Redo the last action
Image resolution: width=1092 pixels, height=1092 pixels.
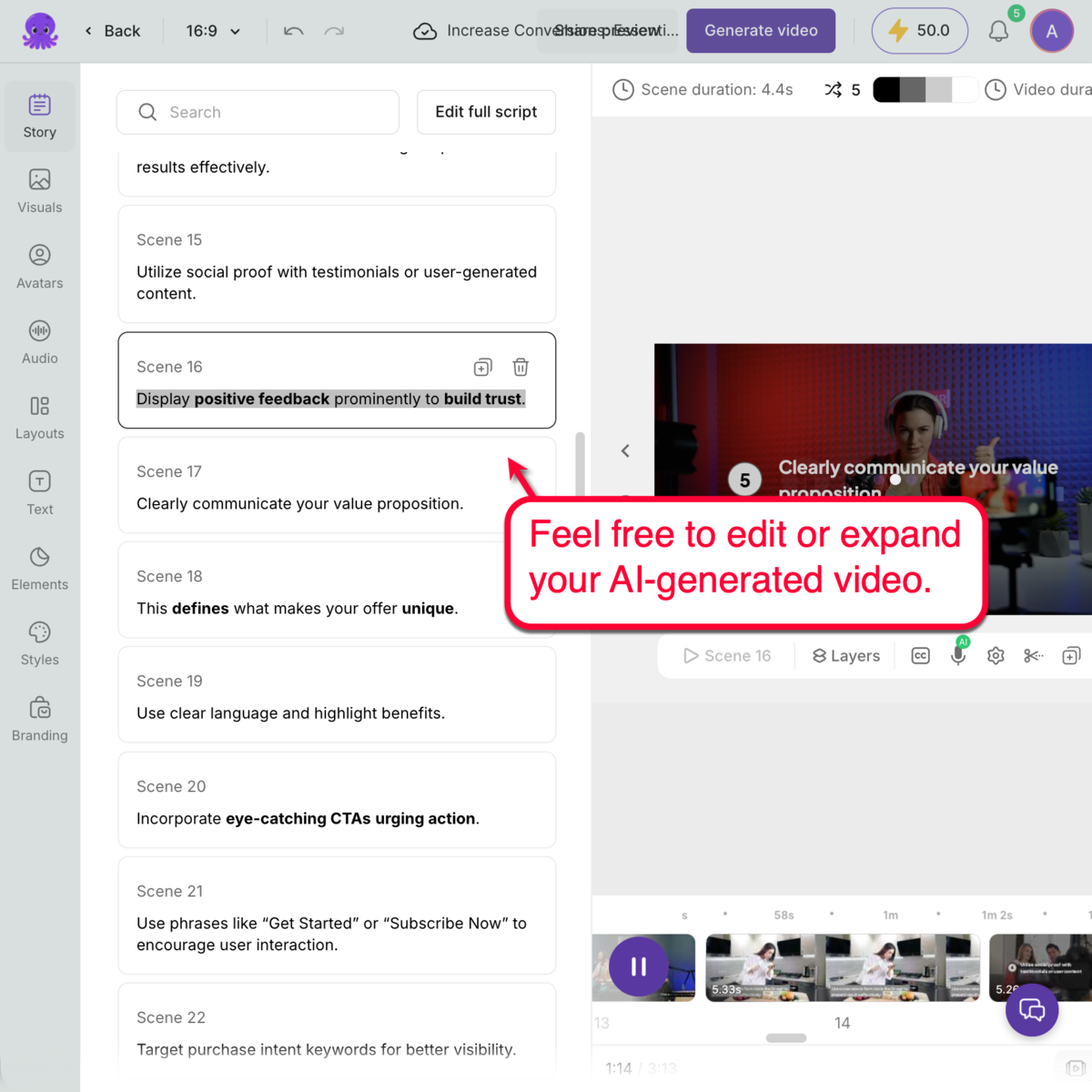tap(334, 31)
